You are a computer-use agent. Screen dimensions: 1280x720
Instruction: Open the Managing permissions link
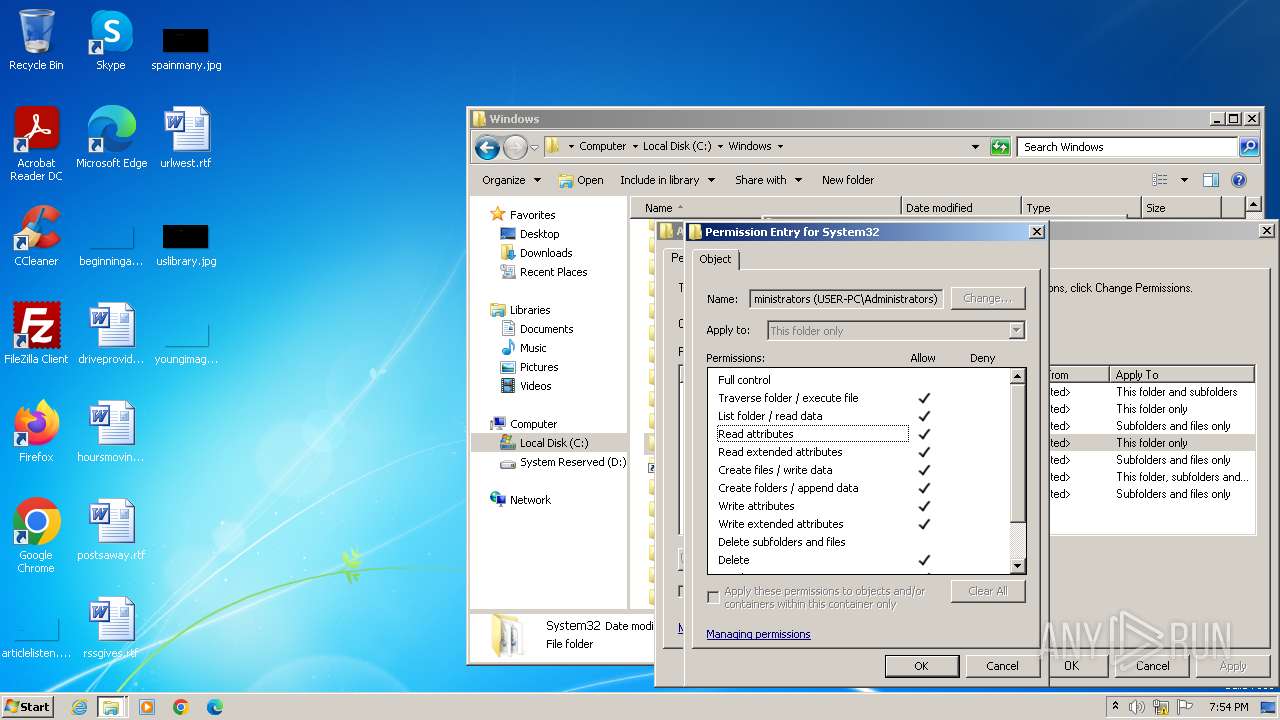[758, 634]
